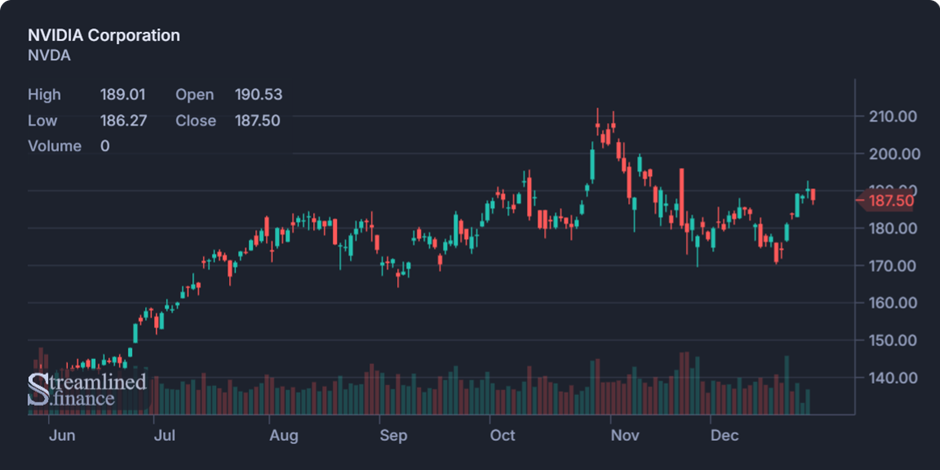Click the Aug label on time axis
This screenshot has width=940, height=470.
(284, 436)
